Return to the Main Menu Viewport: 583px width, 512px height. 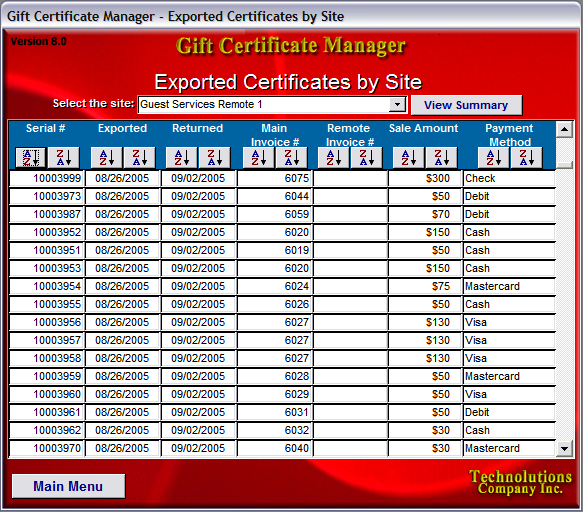(68, 486)
